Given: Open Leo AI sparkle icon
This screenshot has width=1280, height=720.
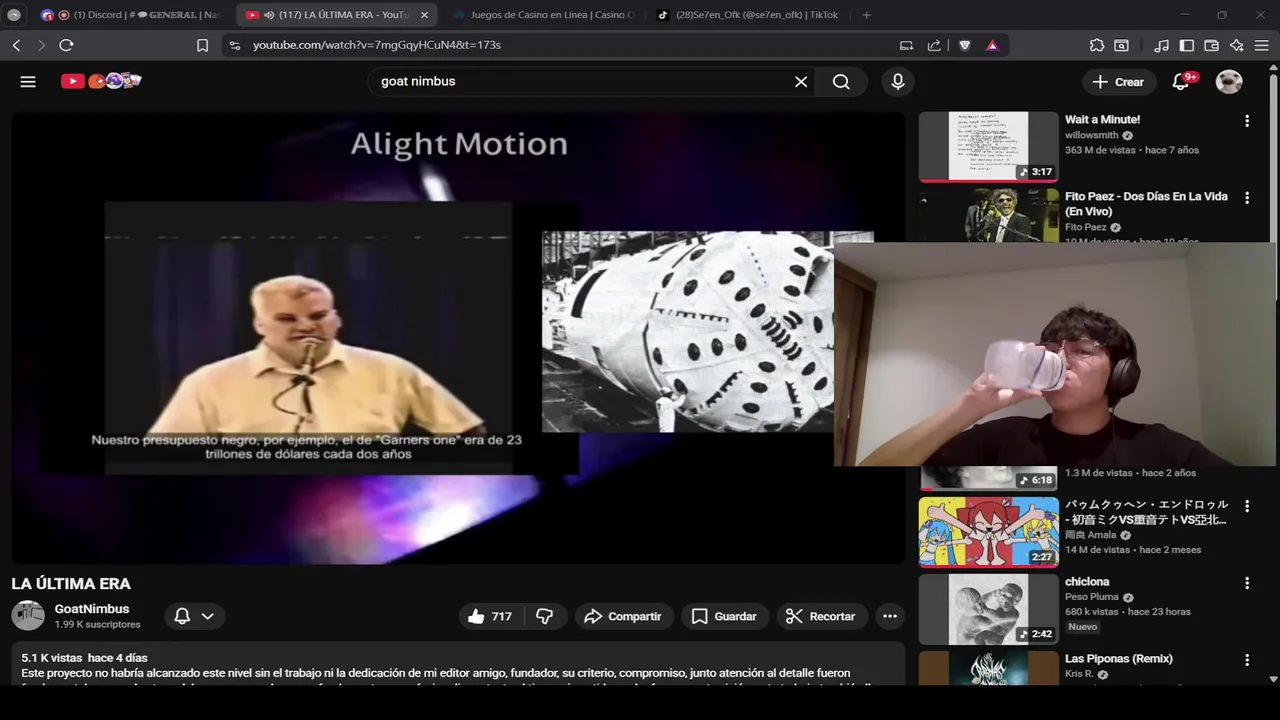Looking at the screenshot, I should coord(1237,45).
